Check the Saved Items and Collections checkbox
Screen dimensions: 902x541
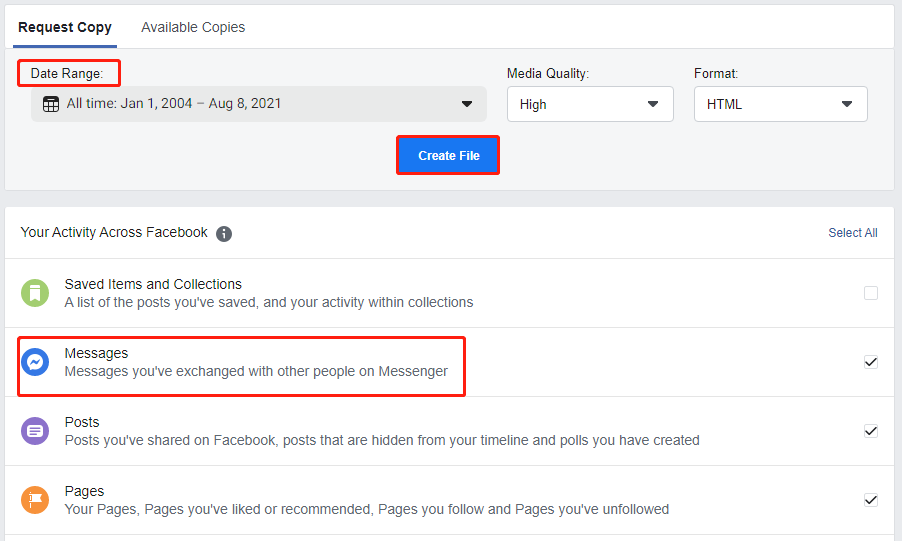pyautogui.click(x=871, y=293)
